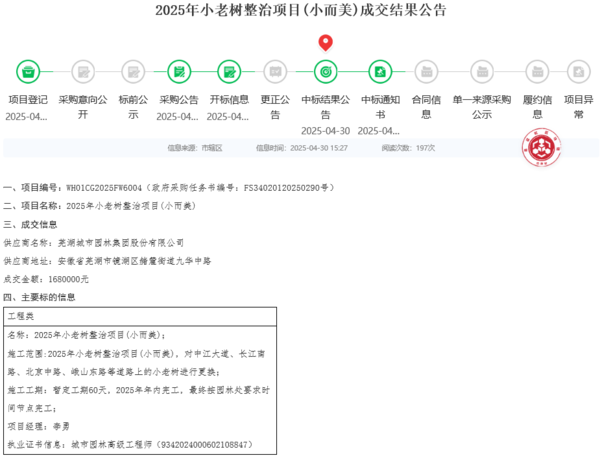Click the announcement title heading

(300, 11)
